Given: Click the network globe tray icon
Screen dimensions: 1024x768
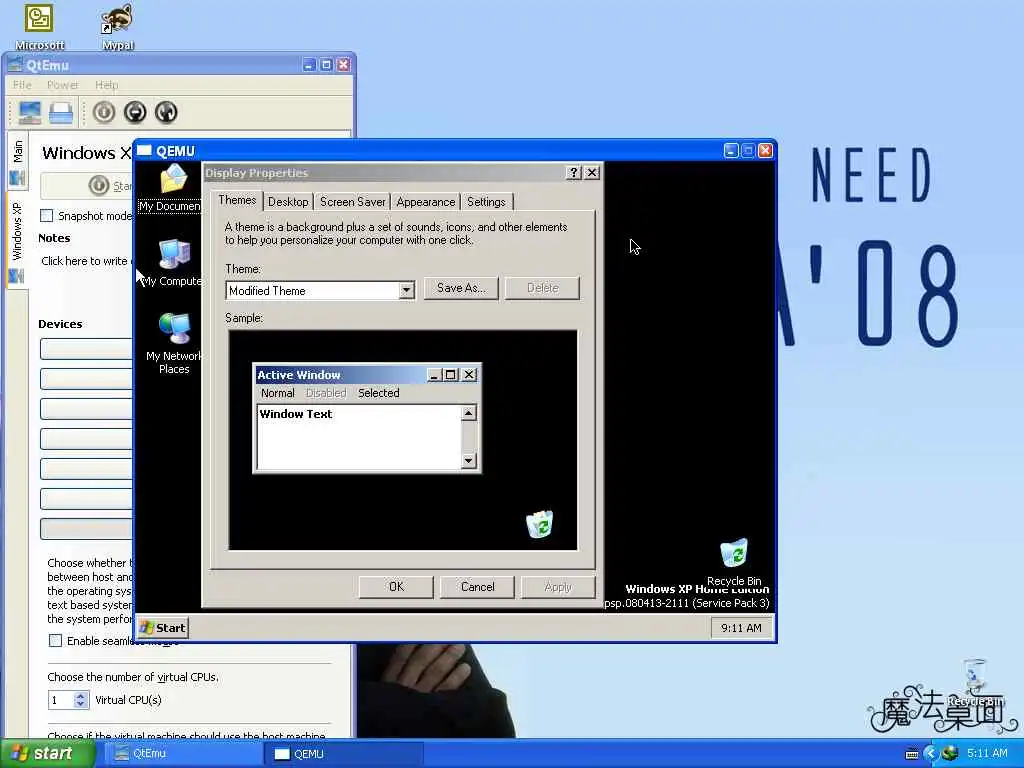Looking at the screenshot, I should point(950,753).
